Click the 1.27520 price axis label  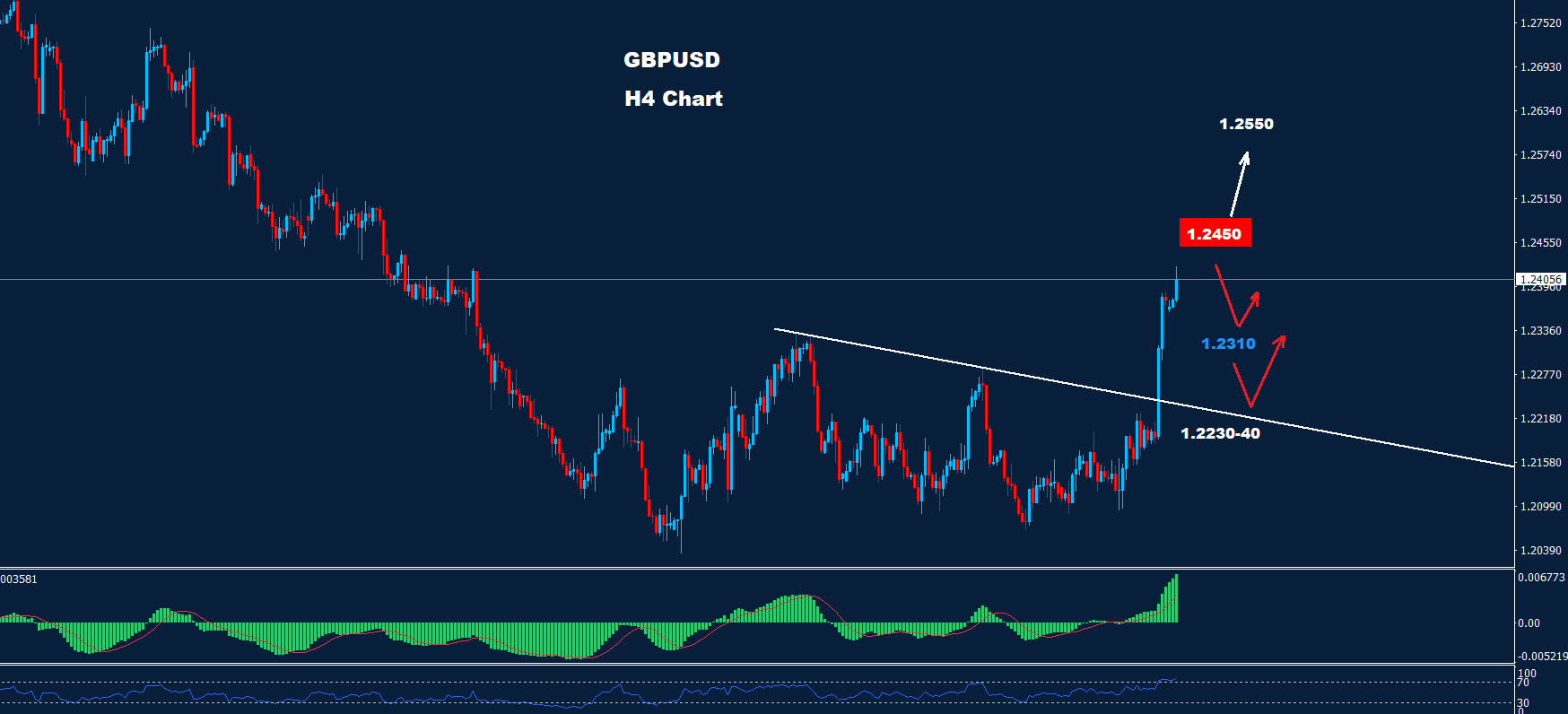(x=1540, y=23)
